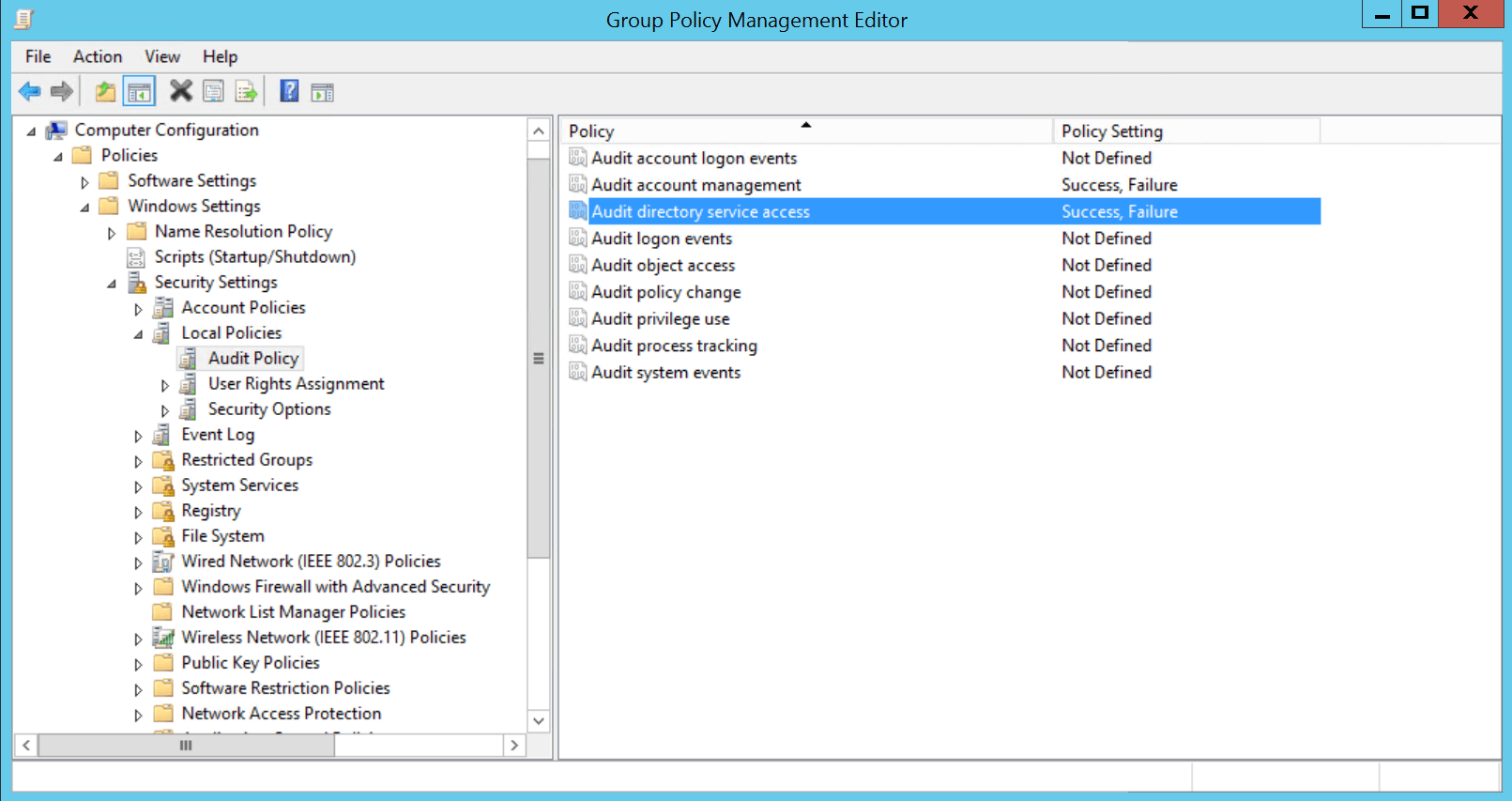Click icon beside Audit object access
1512x801 pixels.
578,265
